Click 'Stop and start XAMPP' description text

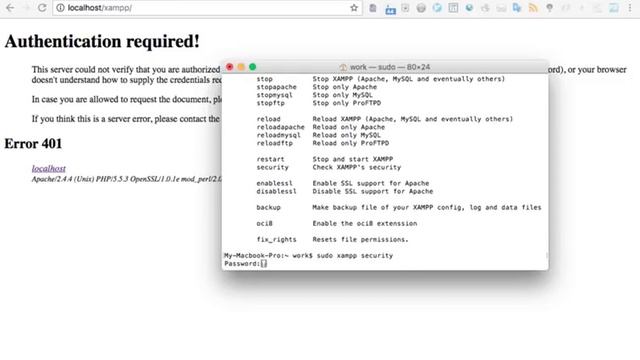point(353,159)
